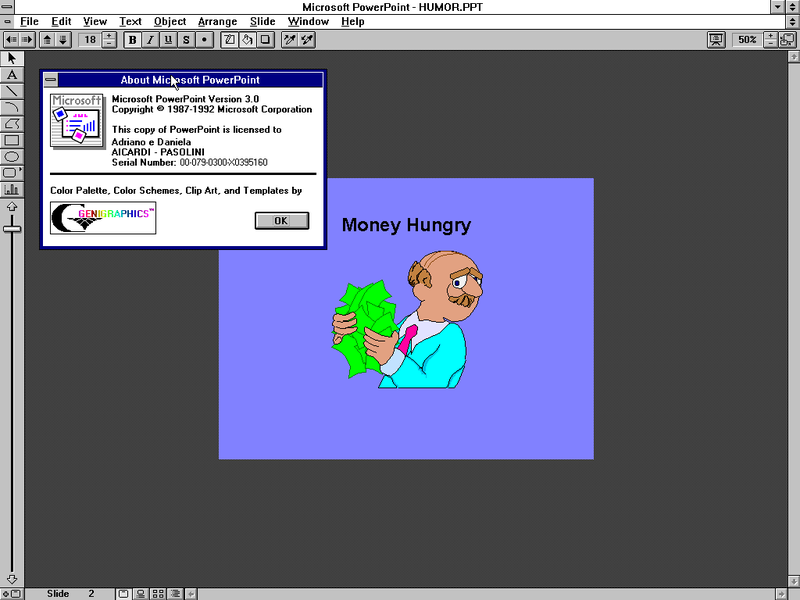Click the Promote (outdent left) toolbar button
This screenshot has height=600, width=800.
point(11,39)
